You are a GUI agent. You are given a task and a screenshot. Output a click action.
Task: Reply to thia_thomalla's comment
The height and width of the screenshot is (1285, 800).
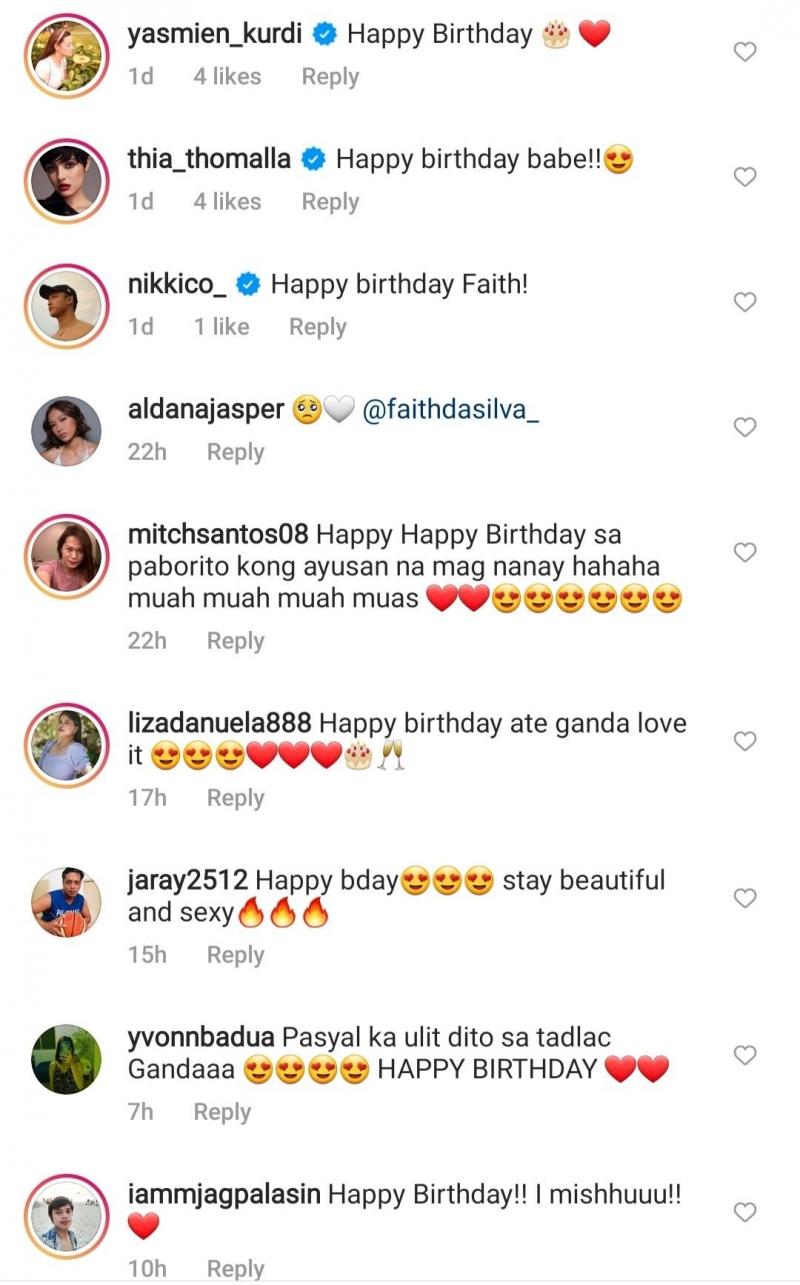(330, 202)
